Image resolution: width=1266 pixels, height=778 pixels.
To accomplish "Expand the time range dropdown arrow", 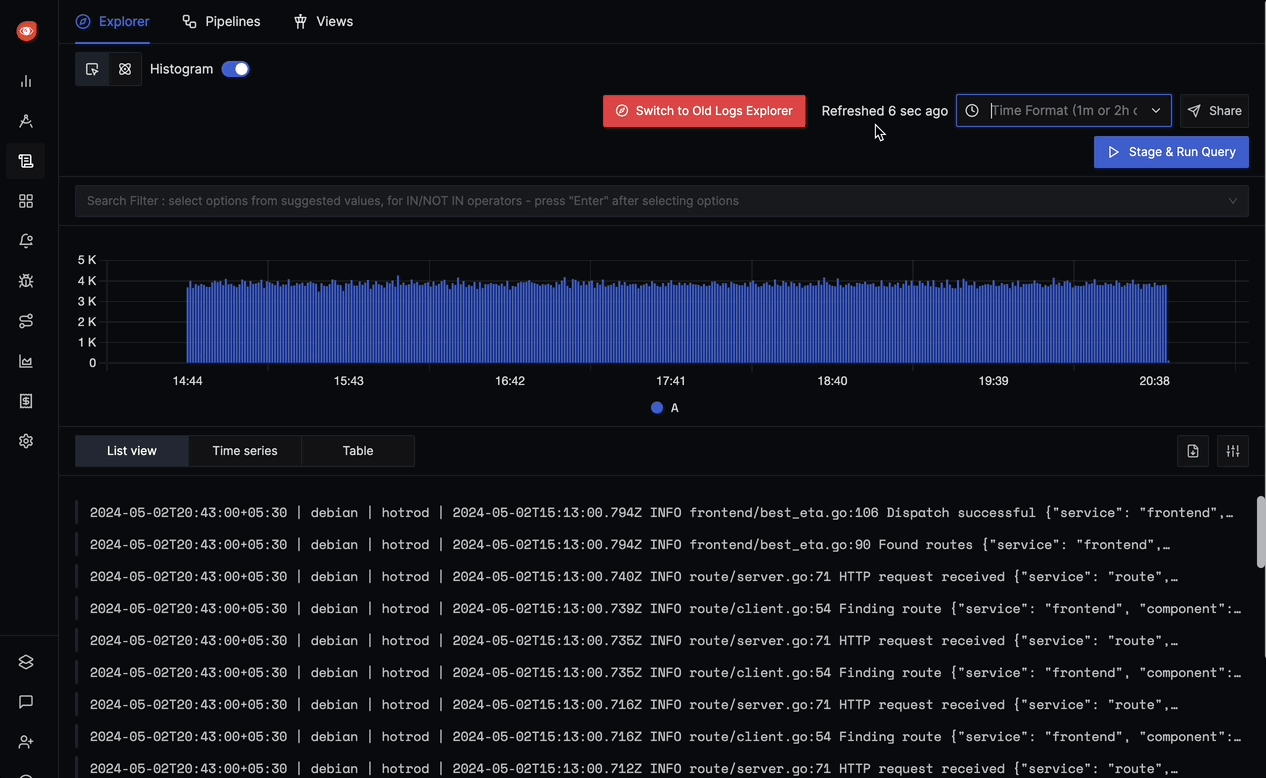I will [x=1156, y=111].
